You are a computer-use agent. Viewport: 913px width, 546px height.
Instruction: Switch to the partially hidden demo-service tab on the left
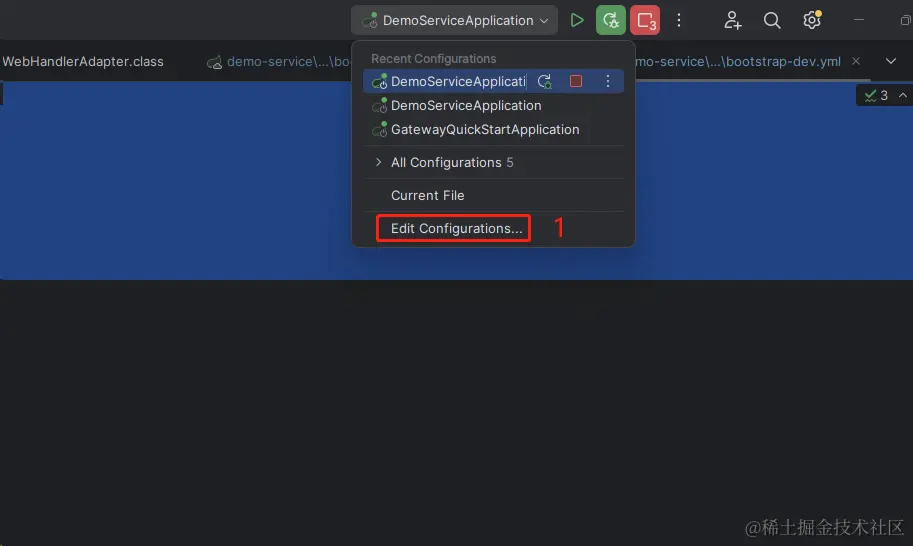279,62
